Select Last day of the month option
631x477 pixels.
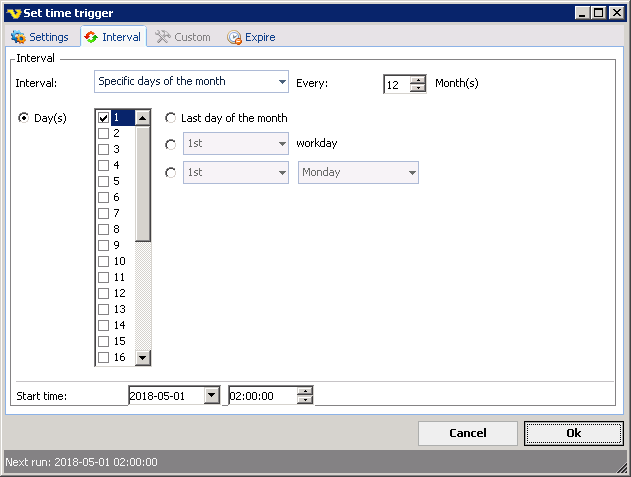(171, 118)
